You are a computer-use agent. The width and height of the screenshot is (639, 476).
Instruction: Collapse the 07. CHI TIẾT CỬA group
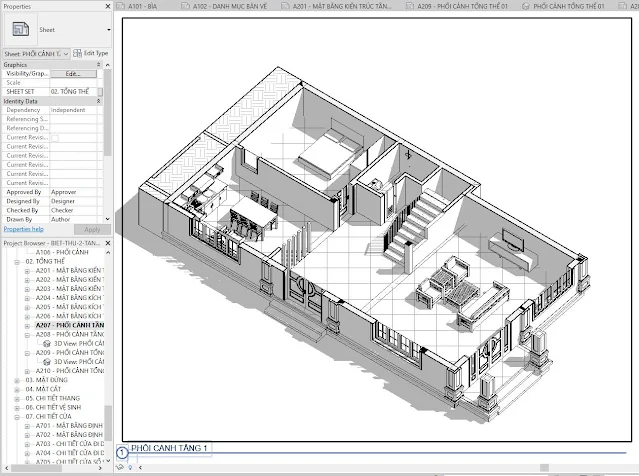coord(17,417)
